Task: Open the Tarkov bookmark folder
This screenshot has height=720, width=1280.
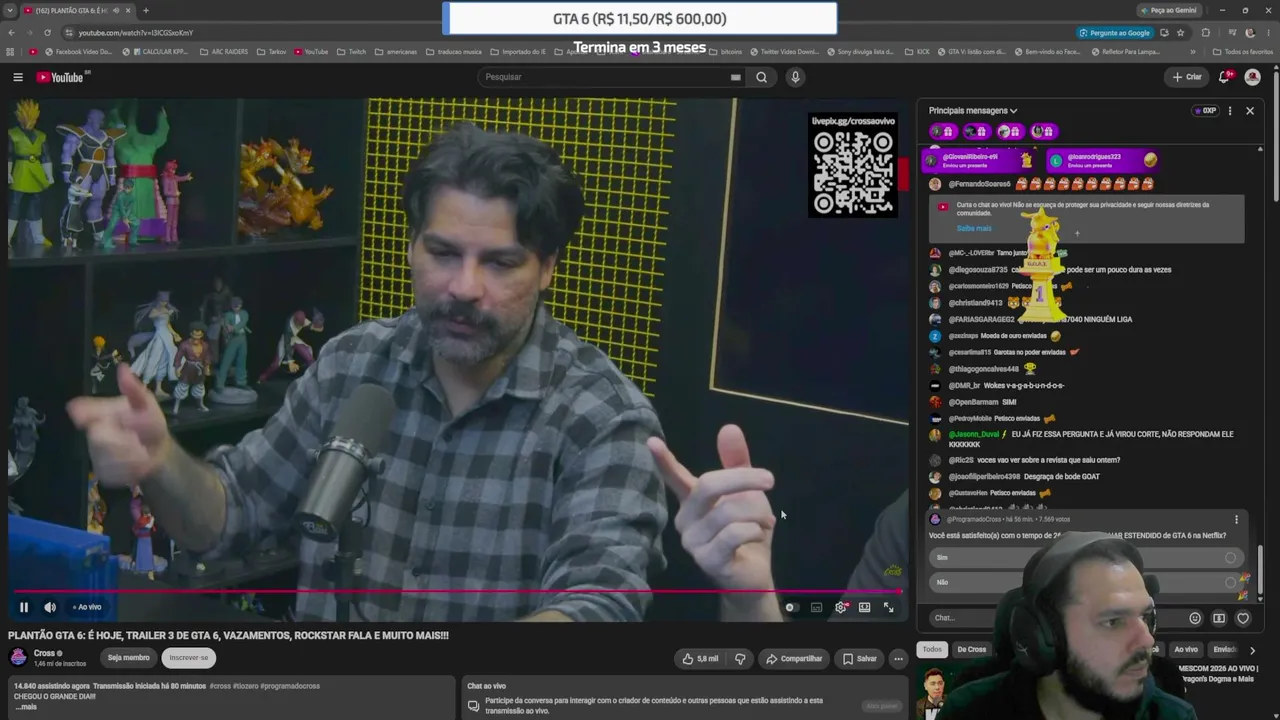Action: [x=272, y=52]
